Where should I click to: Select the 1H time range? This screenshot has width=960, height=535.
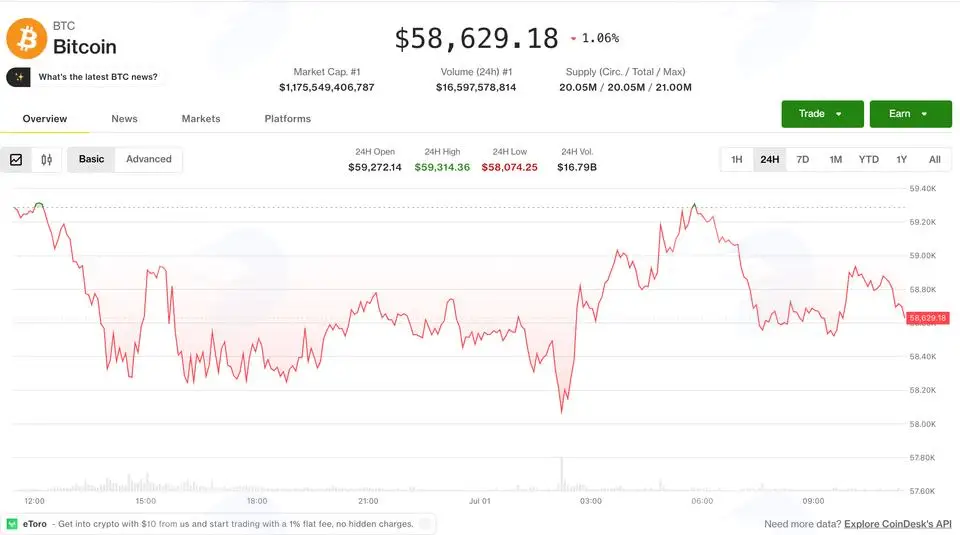tap(737, 160)
